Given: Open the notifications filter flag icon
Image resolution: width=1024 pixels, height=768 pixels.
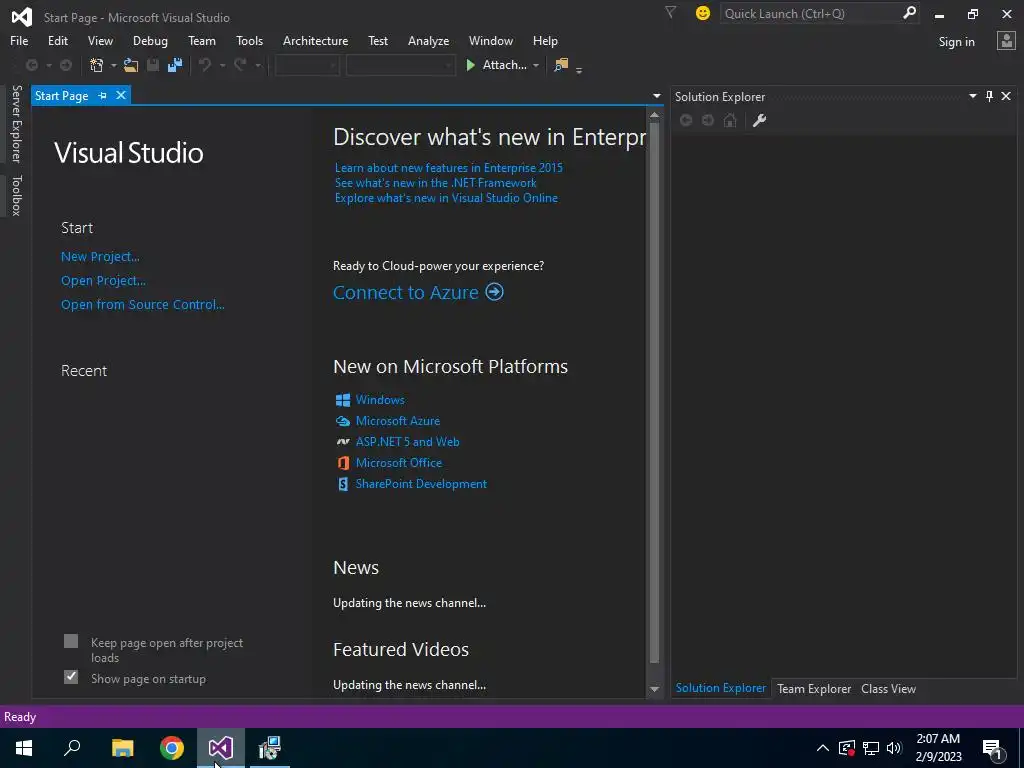Looking at the screenshot, I should [x=670, y=12].
